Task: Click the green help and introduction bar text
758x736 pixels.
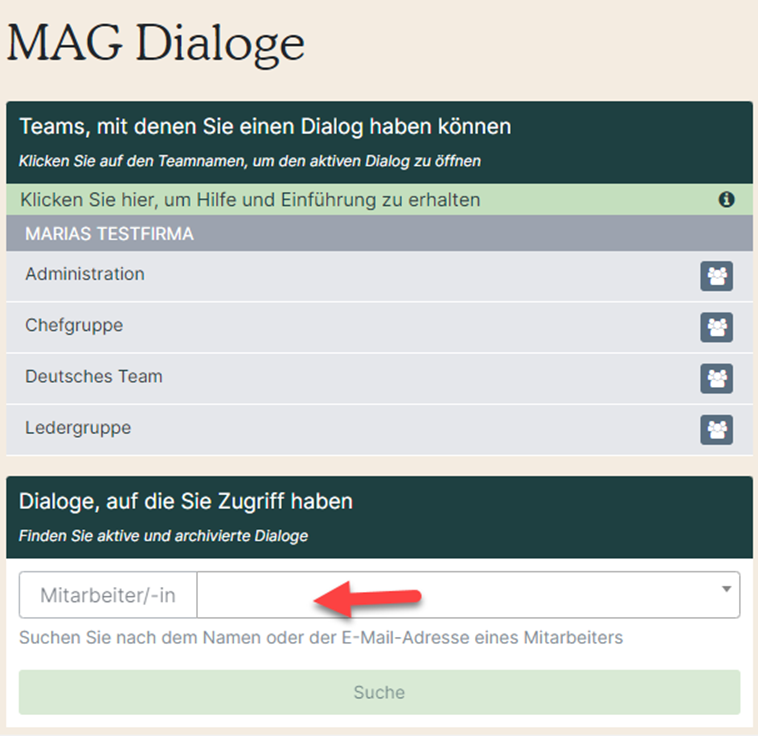Action: pos(250,200)
